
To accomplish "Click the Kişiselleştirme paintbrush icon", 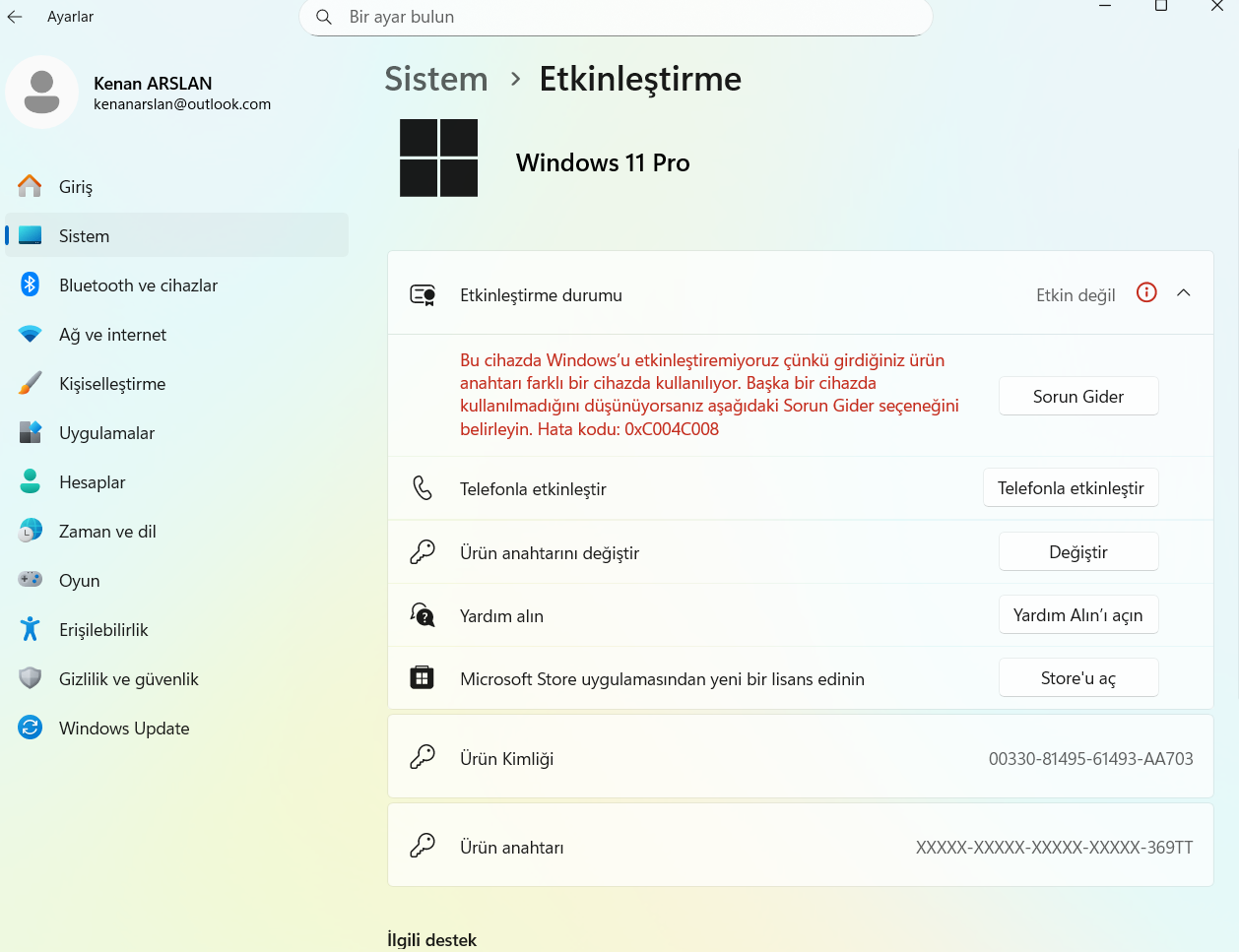I will [31, 383].
